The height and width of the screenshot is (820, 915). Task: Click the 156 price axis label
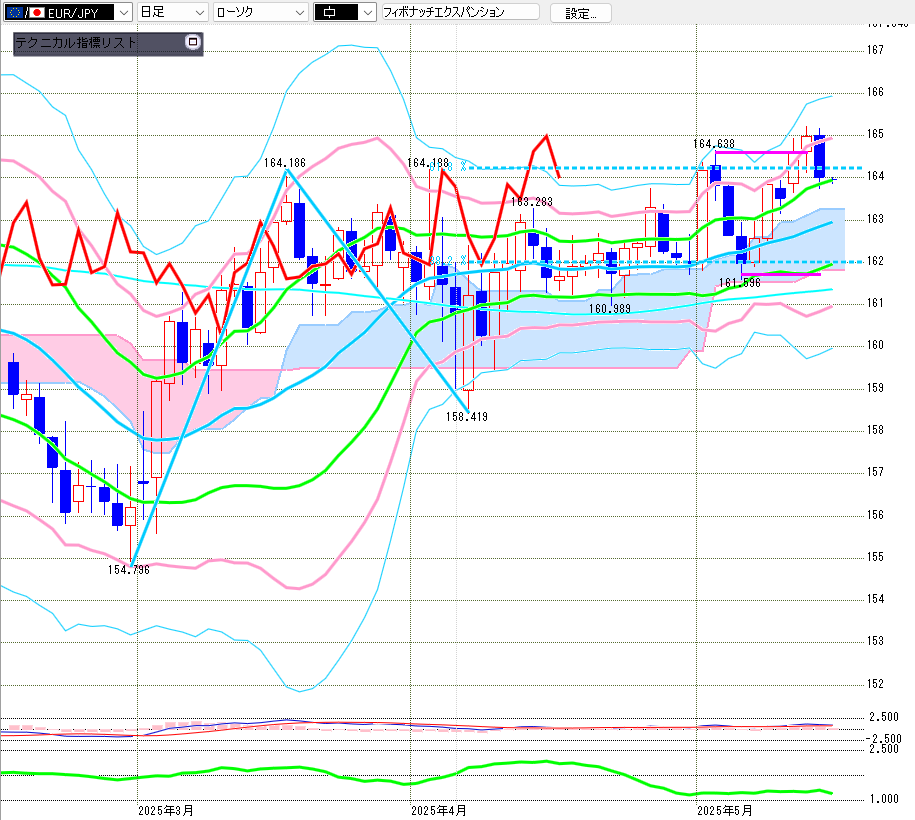coord(875,515)
